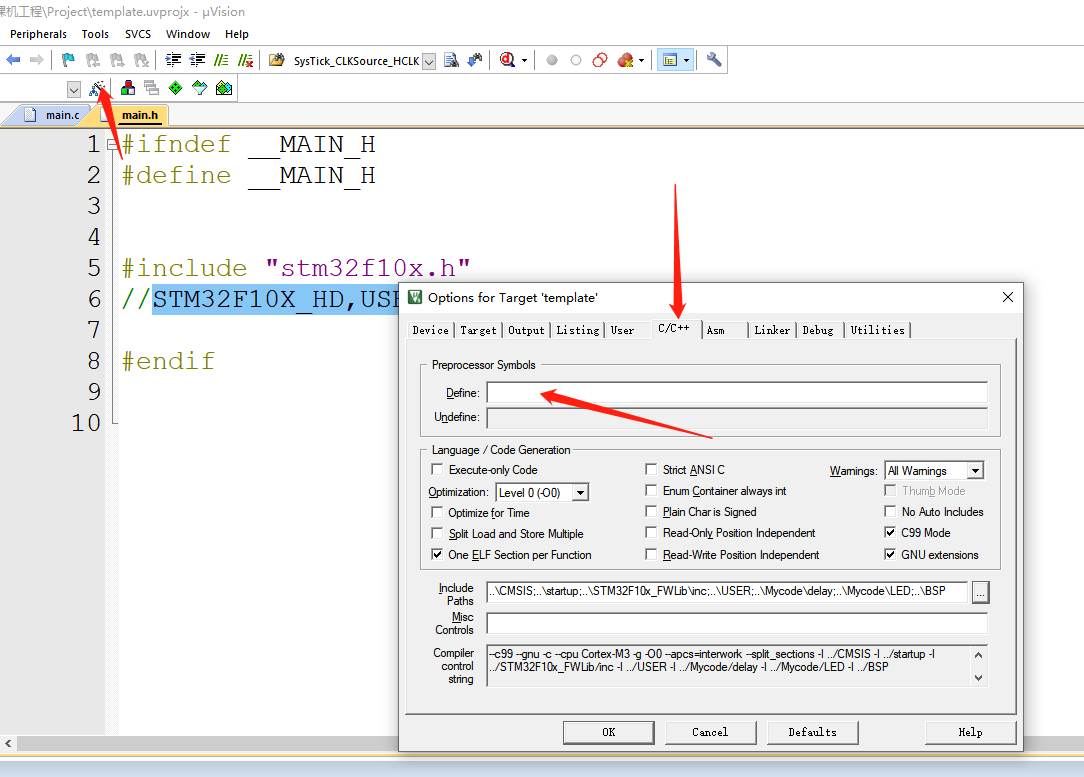The width and height of the screenshot is (1084, 777).
Task: Click the Kill All Breakpoints icon
Action: [x=627, y=60]
